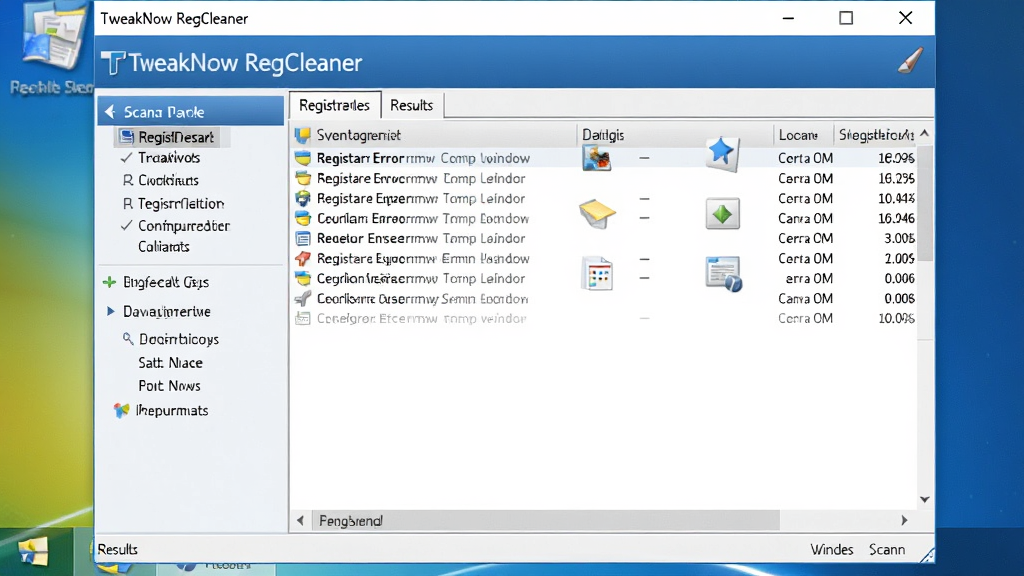1024x576 pixels.
Task: Click the blue star icon
Action: pos(722,153)
